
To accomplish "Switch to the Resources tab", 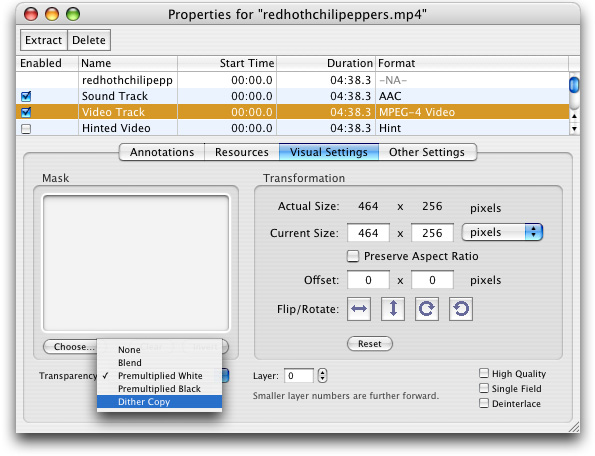I will 242,152.
